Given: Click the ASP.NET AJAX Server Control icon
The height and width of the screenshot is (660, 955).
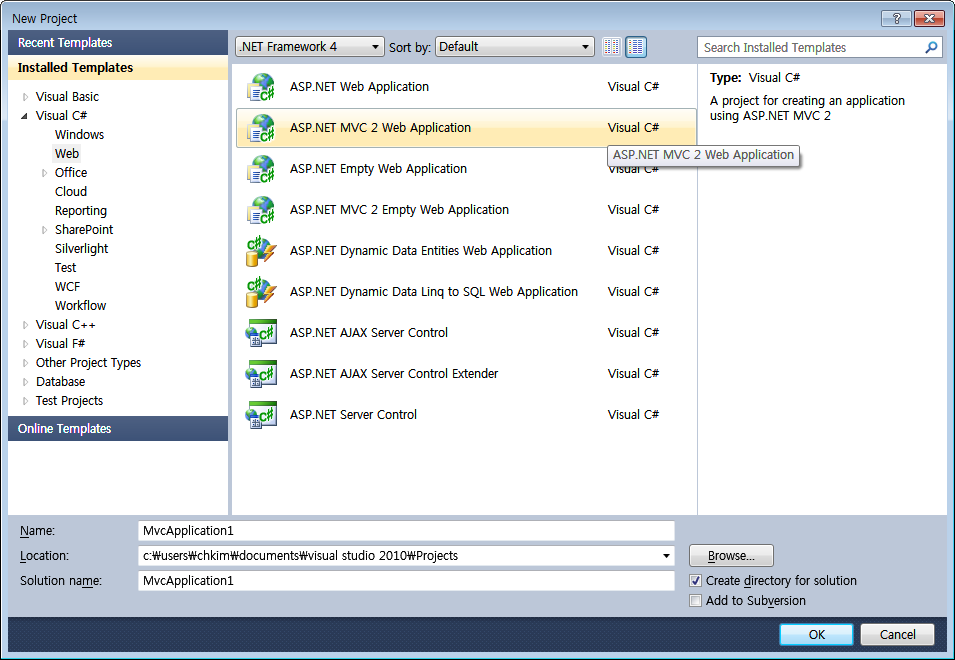Looking at the screenshot, I should coord(261,333).
